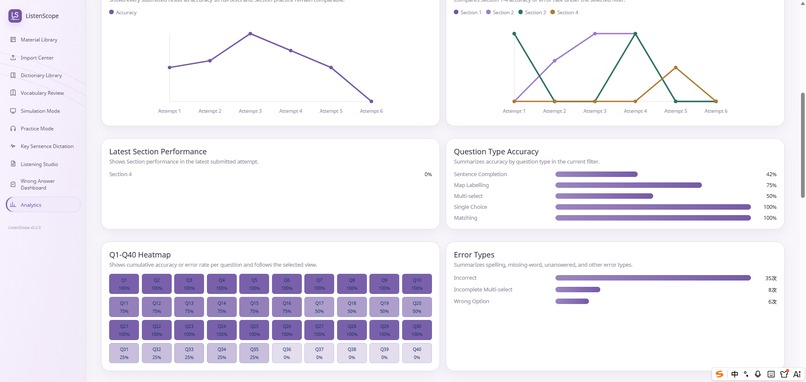Click the Import Center upload icon

(13, 58)
